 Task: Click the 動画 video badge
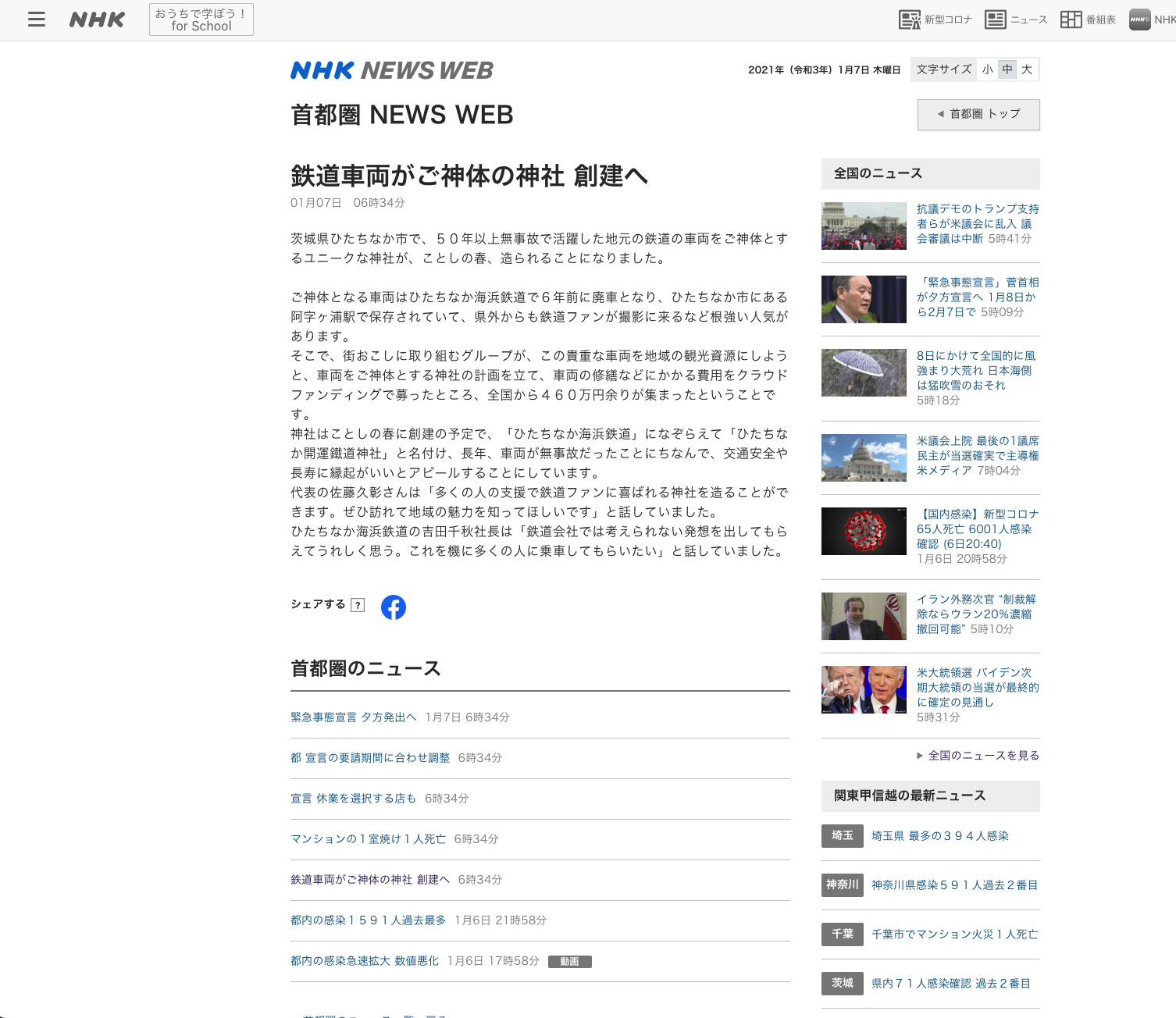coord(569,962)
